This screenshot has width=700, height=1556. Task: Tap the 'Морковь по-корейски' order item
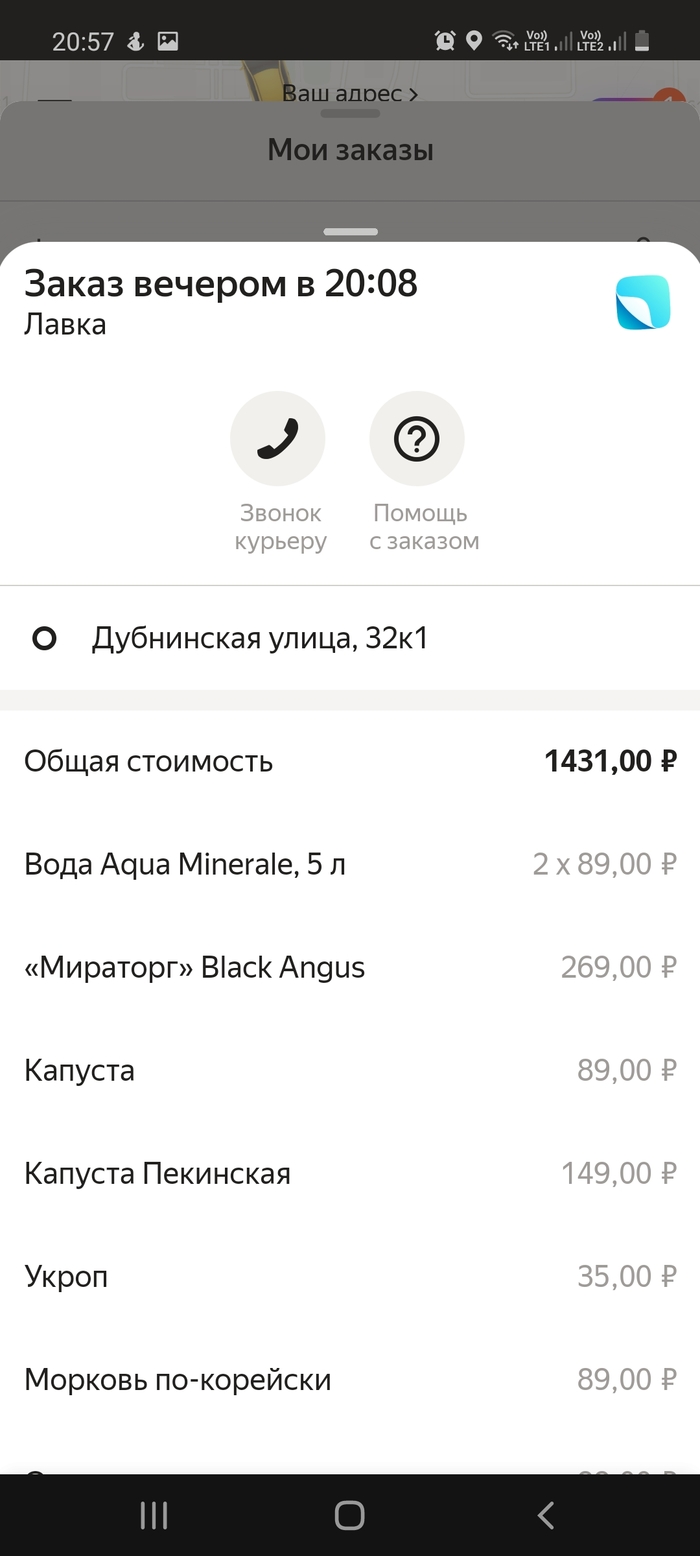click(177, 1380)
